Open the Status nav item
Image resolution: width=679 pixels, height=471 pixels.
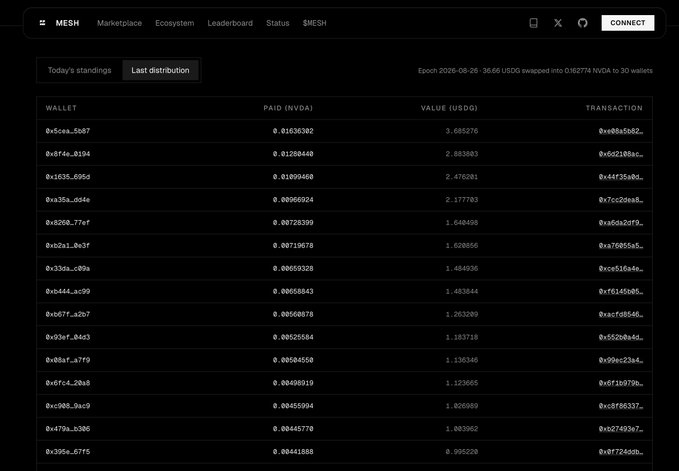tap(278, 23)
